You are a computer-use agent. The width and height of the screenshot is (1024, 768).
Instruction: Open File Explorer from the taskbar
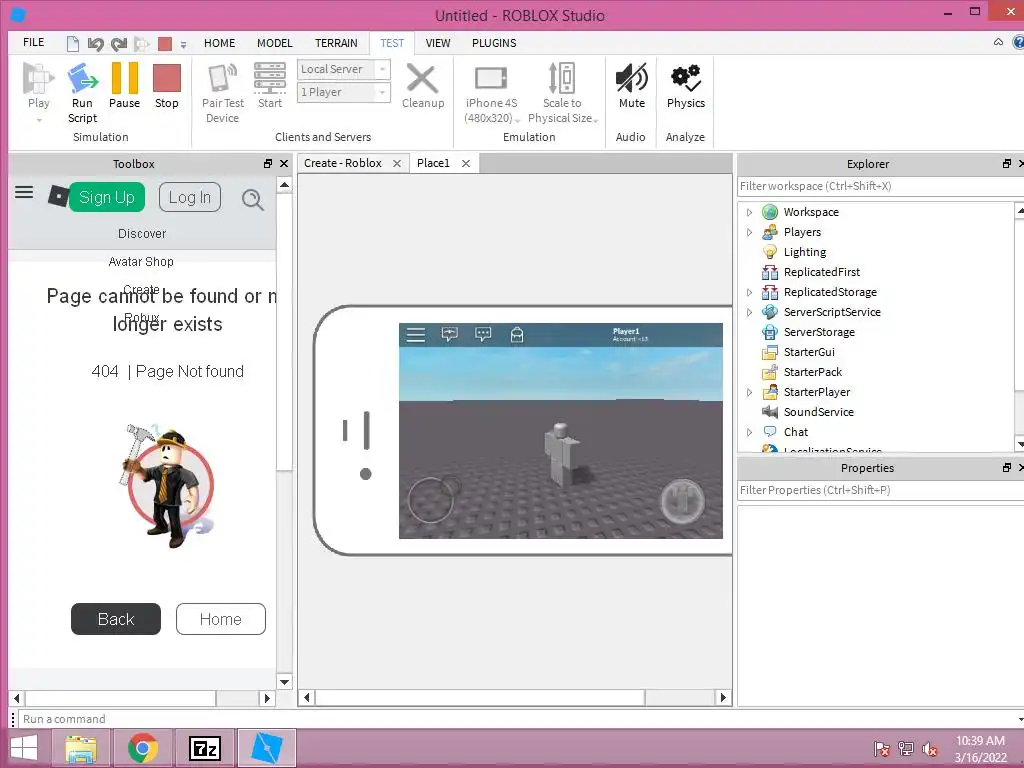click(x=82, y=748)
